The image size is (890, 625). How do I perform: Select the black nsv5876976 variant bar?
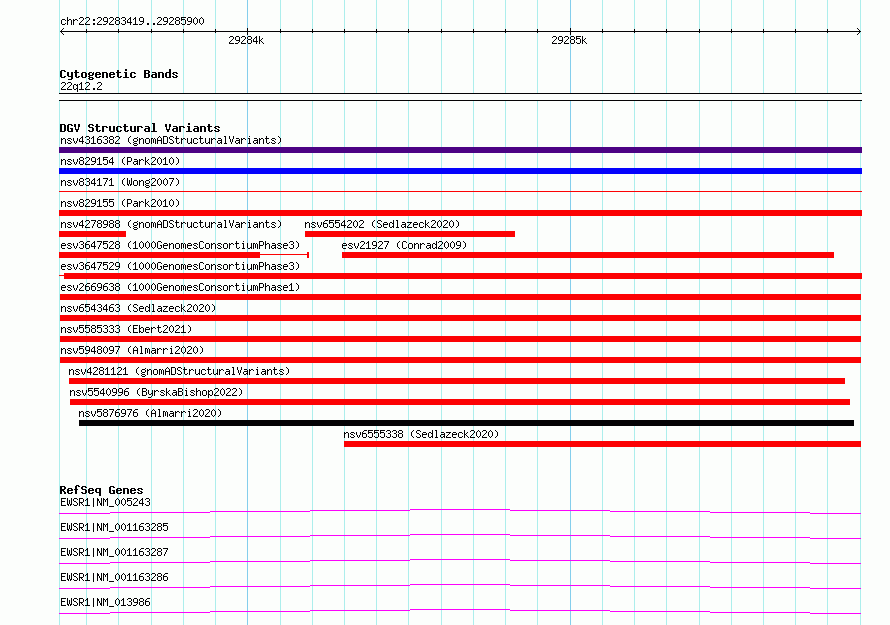coord(466,423)
